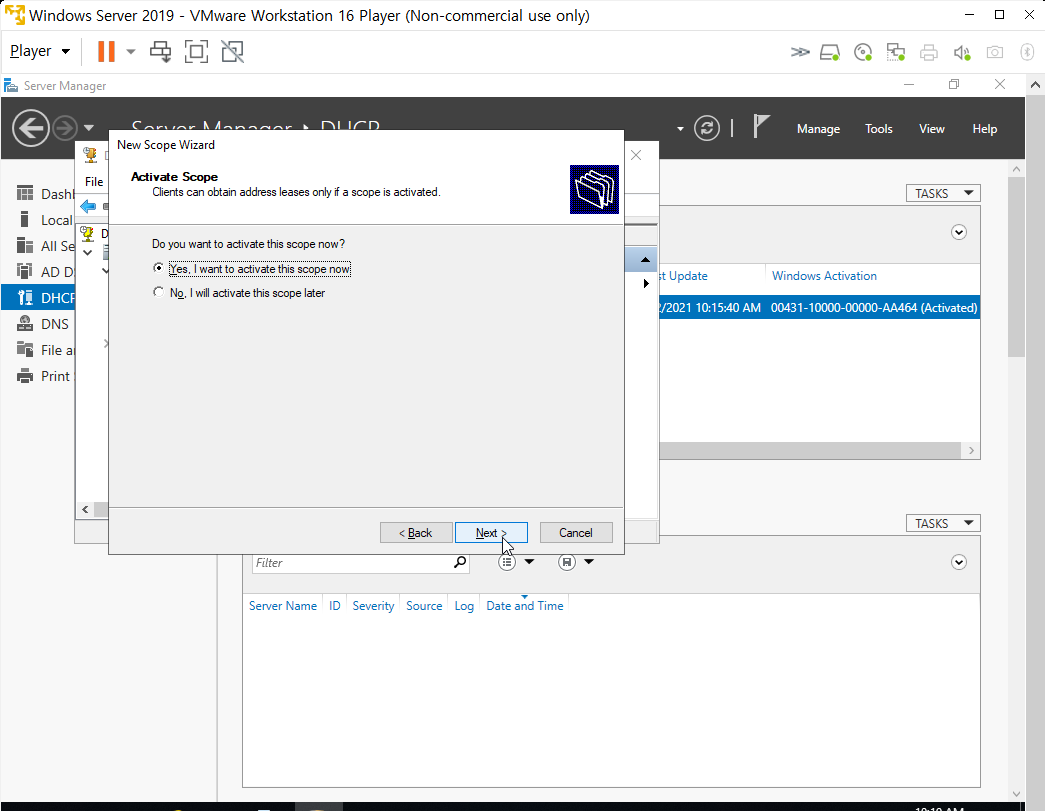Enter VMware full screen mode
Screen dimensions: 1045x811
[196, 51]
